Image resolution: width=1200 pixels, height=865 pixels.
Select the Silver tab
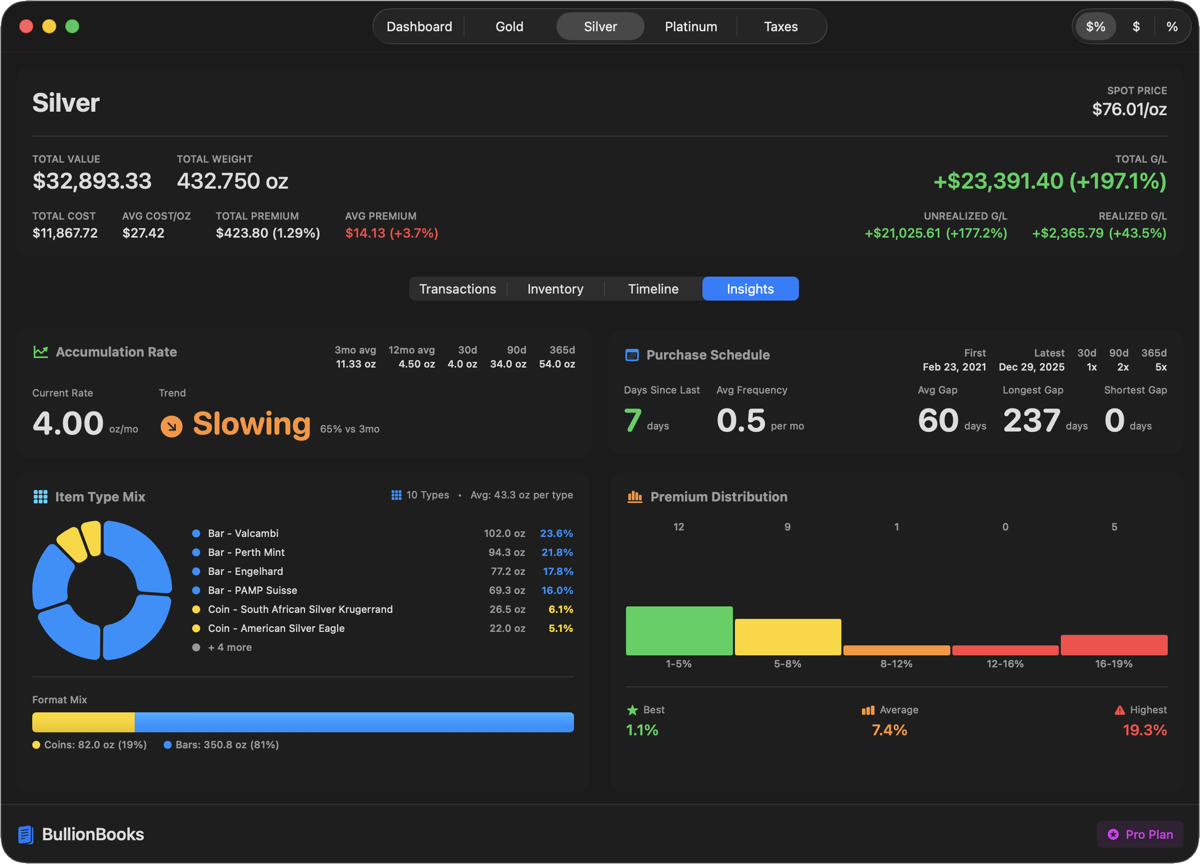point(600,27)
